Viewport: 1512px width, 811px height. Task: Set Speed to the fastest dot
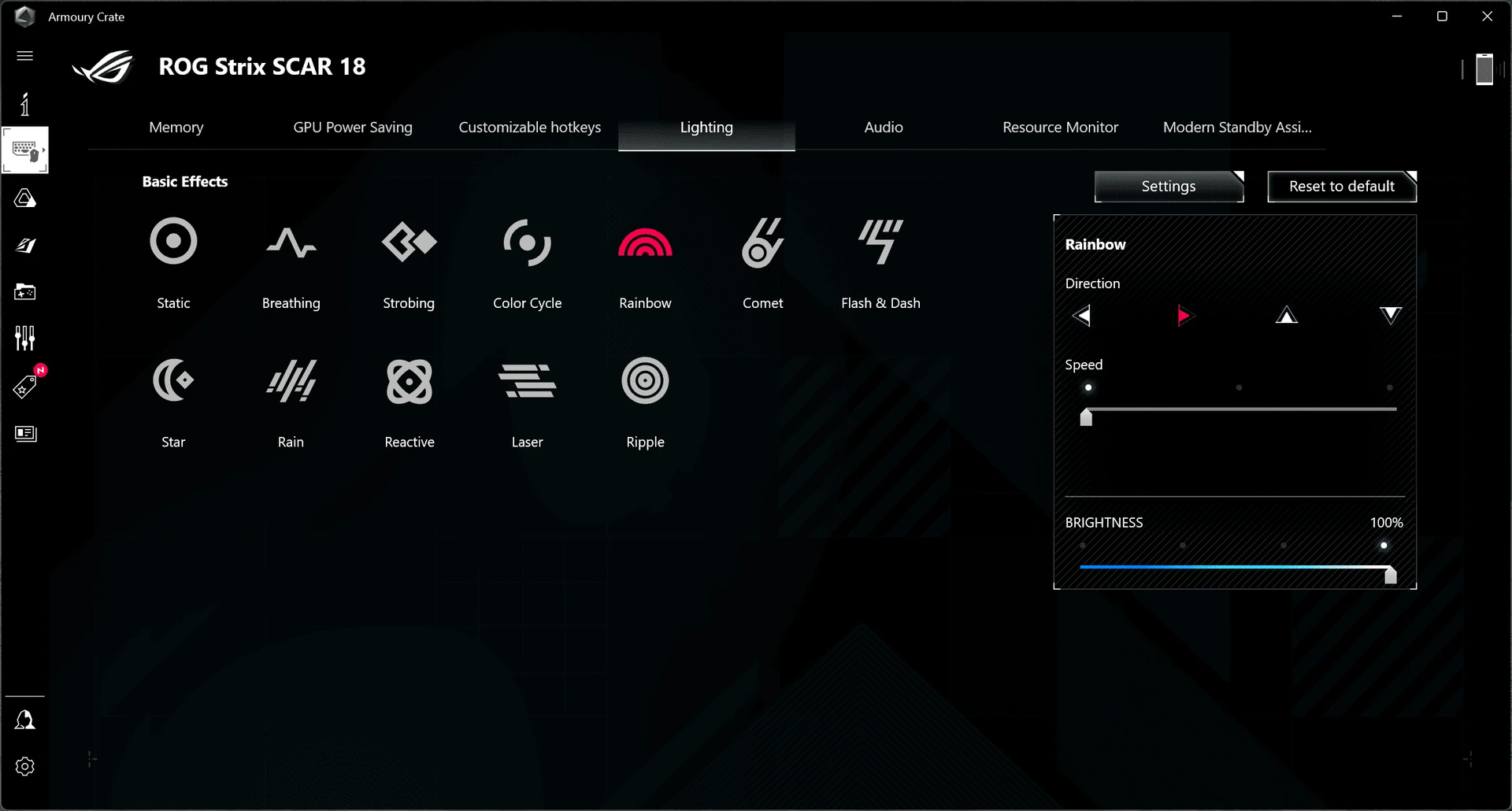1390,387
